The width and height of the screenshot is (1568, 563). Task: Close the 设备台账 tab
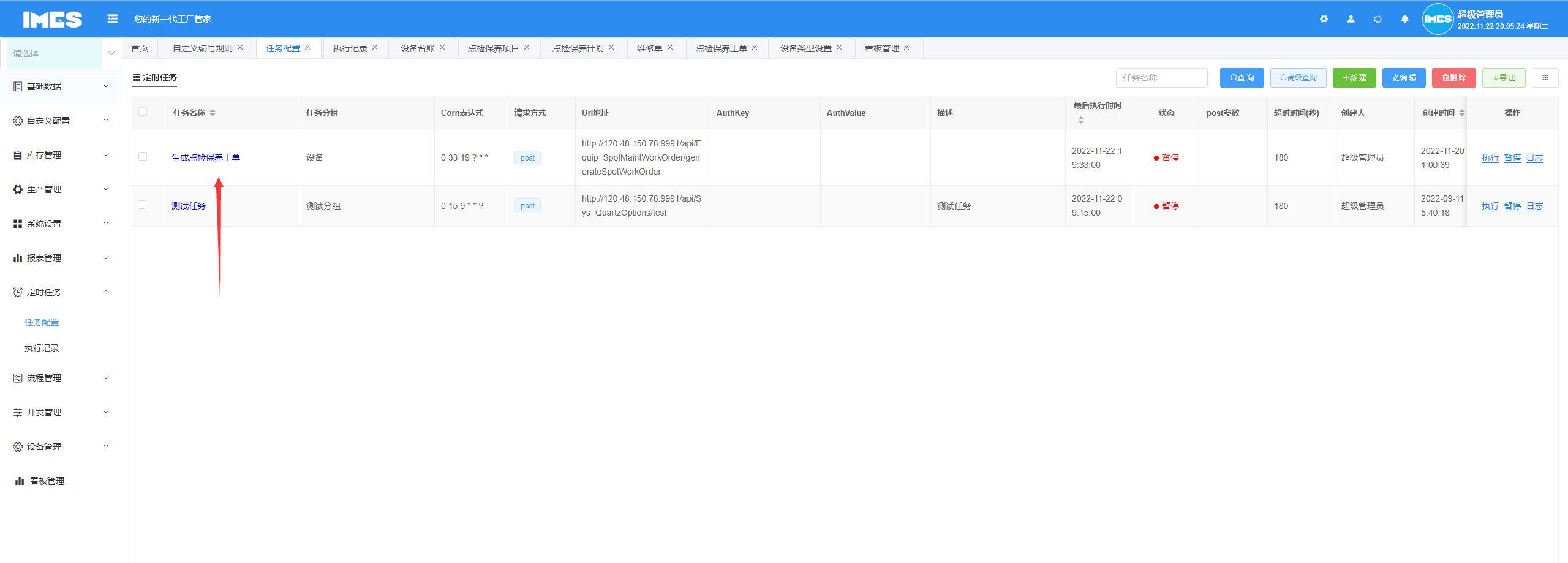pyautogui.click(x=442, y=47)
